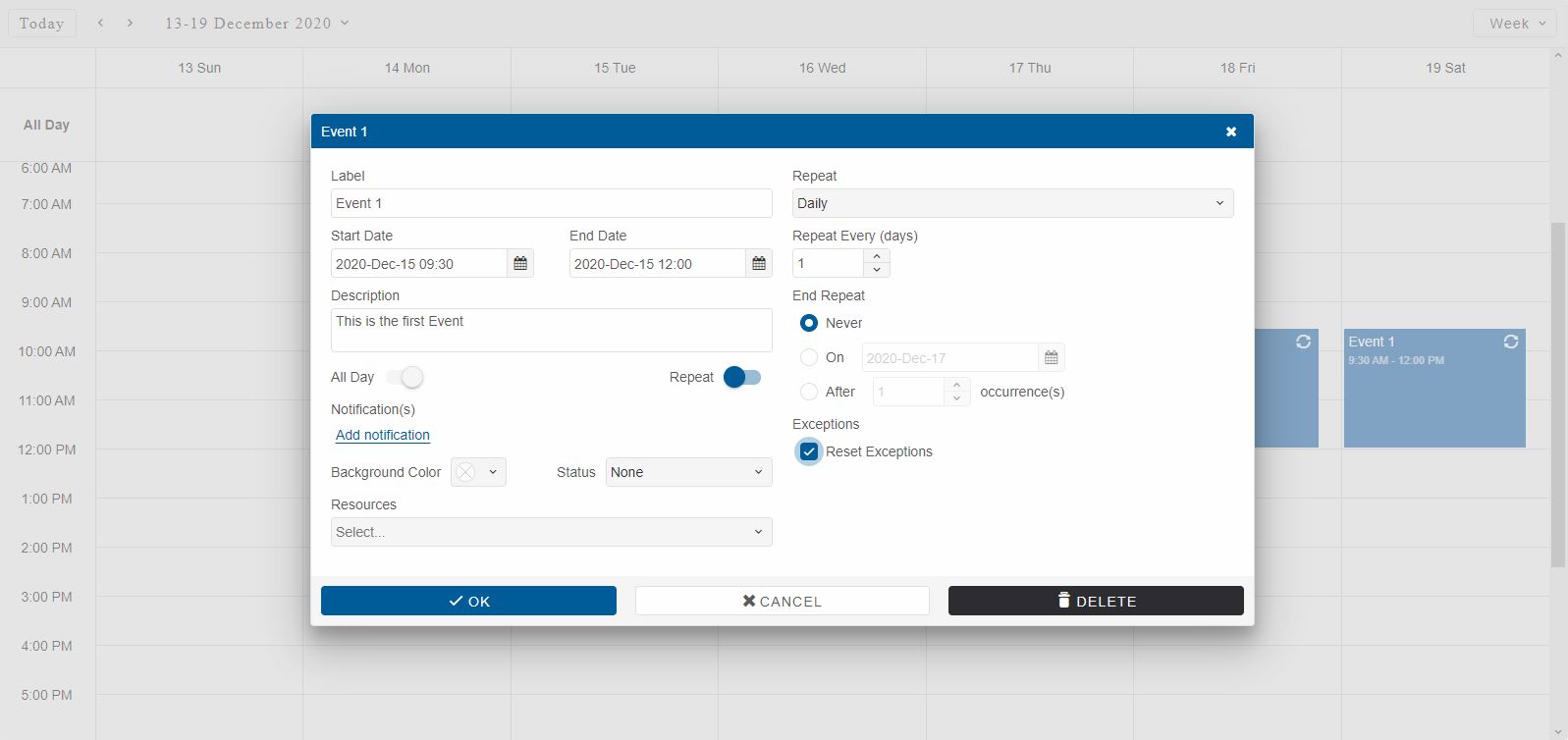
Task: Select the 18 Fri column header
Action: (x=1237, y=68)
